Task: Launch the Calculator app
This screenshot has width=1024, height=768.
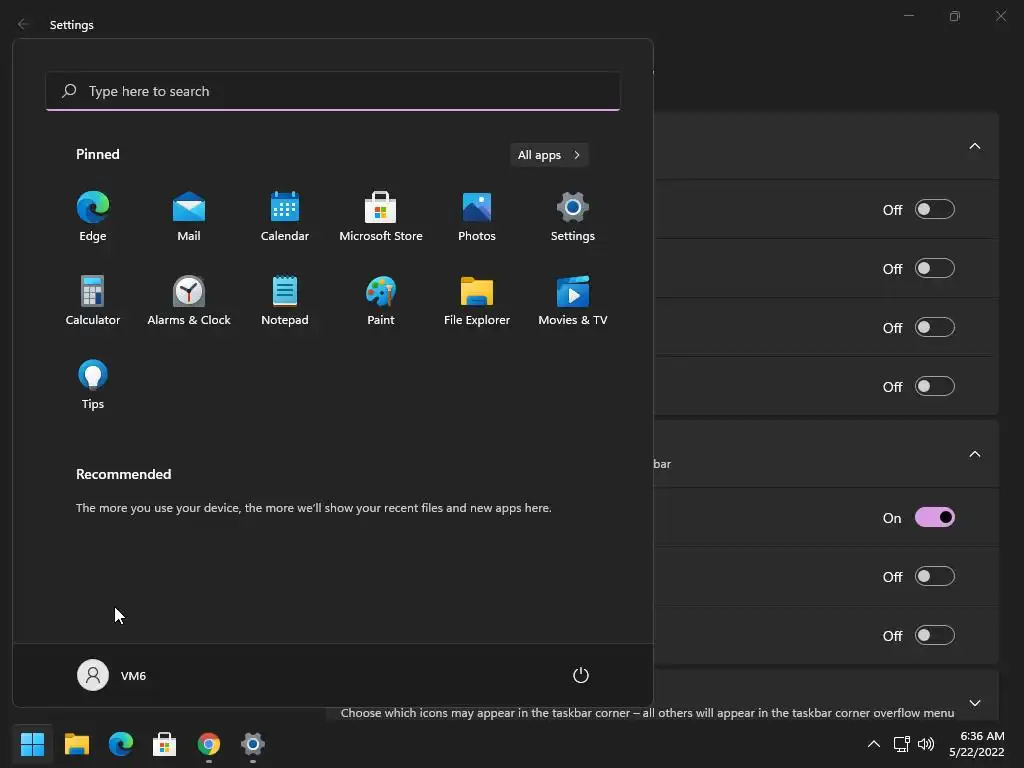Action: (93, 300)
